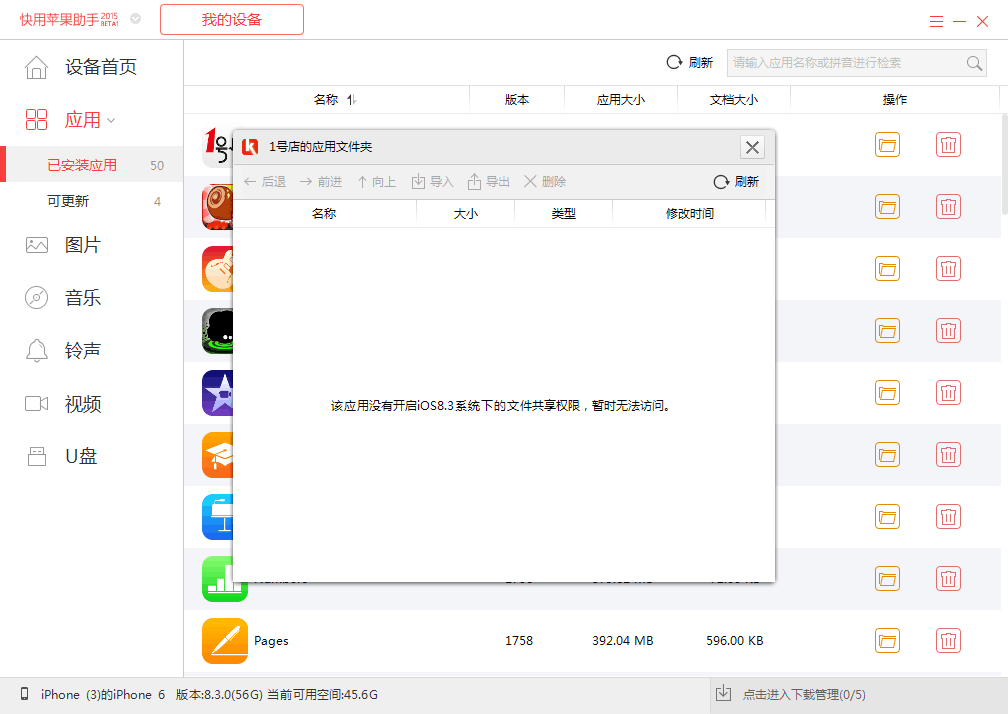The image size is (1008, 714).
Task: Open folder icon for Numbers row
Action: 887,579
